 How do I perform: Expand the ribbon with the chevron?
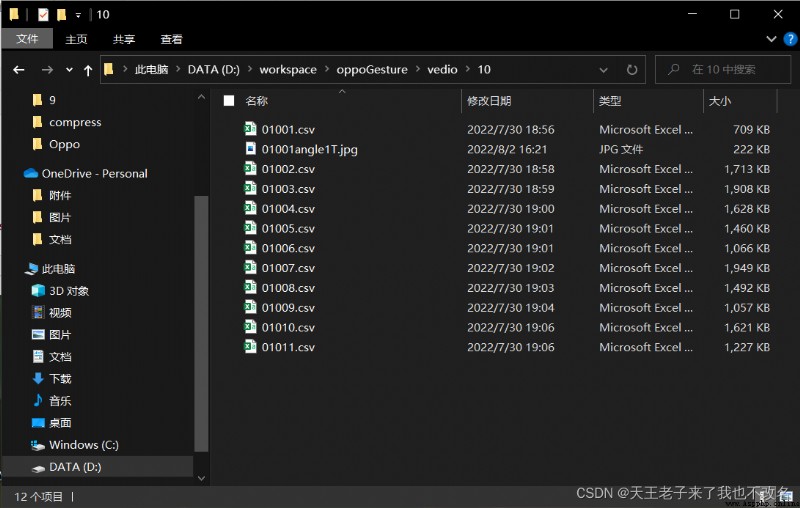coord(771,39)
